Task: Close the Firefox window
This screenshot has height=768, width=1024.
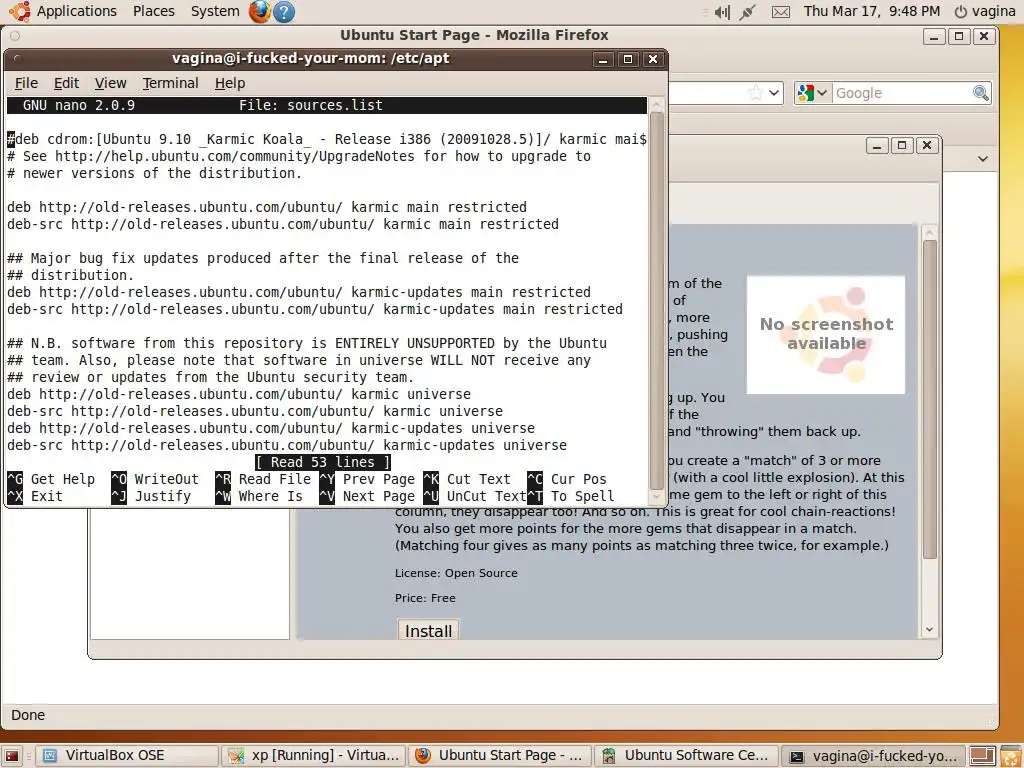Action: [x=984, y=36]
